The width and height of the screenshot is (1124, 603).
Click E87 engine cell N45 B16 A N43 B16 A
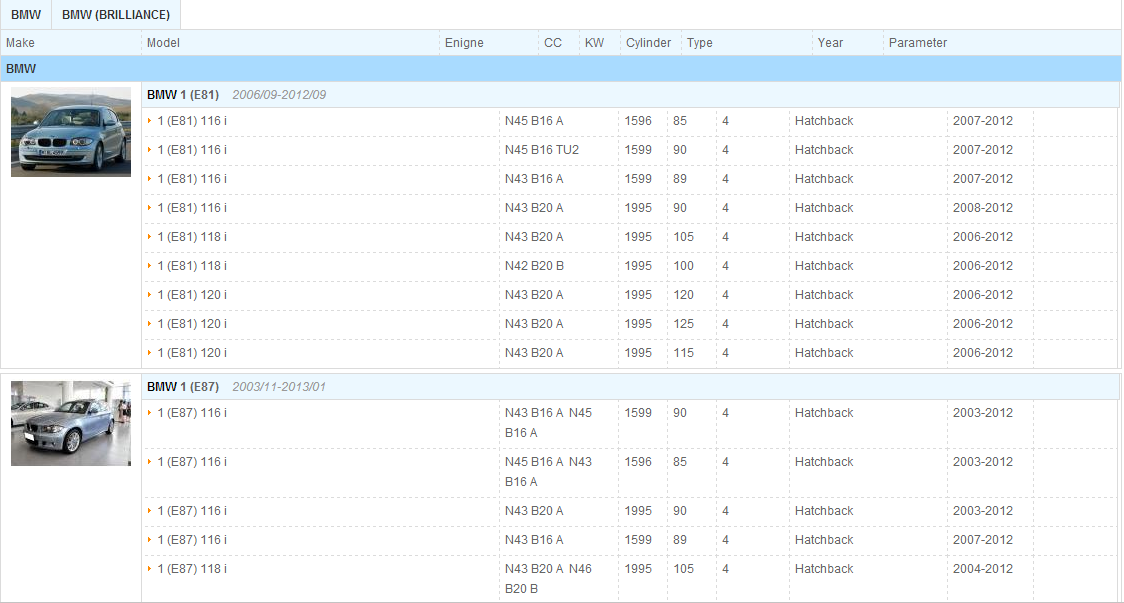(548, 472)
